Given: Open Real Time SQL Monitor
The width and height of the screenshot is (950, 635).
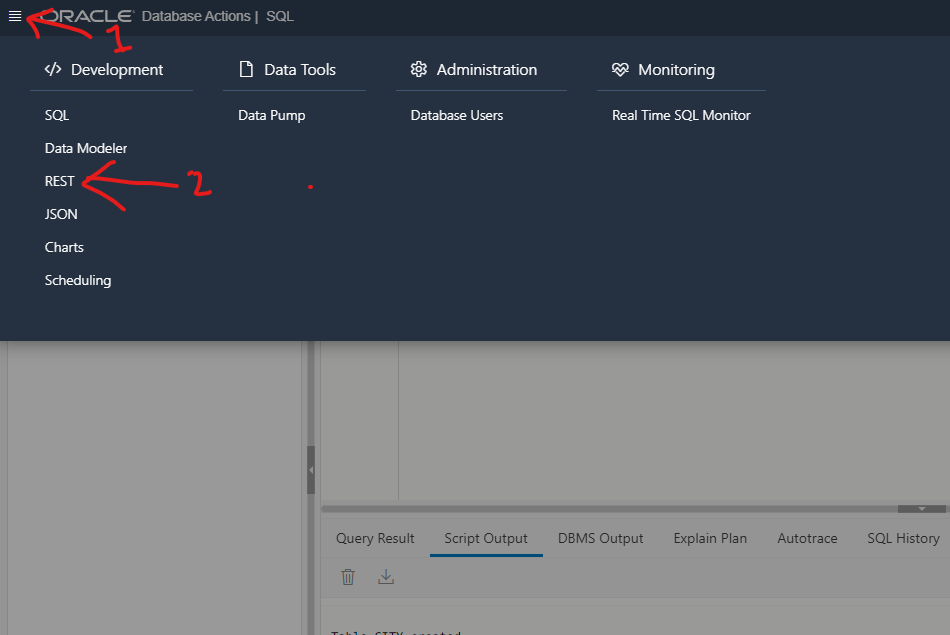Looking at the screenshot, I should [681, 115].
